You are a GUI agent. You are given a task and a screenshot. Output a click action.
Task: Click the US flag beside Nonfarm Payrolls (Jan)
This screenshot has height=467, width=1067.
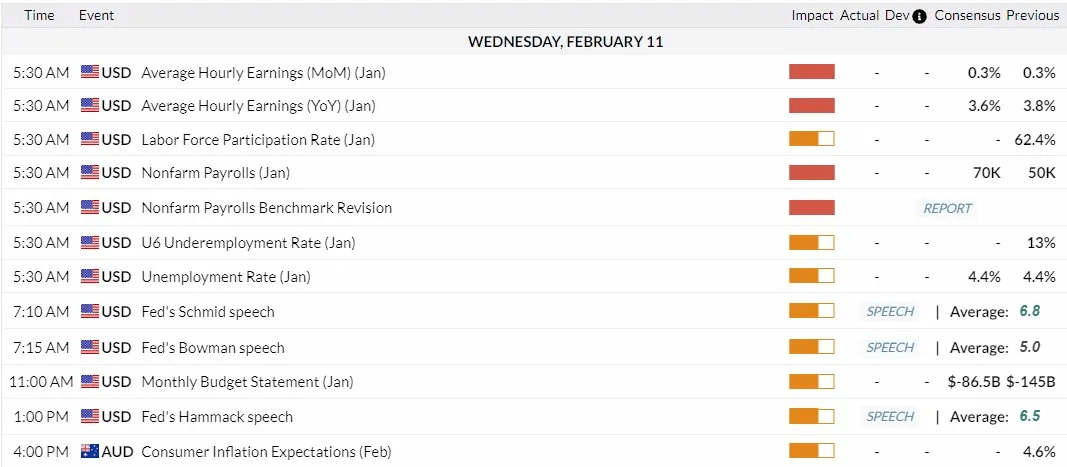[90, 173]
